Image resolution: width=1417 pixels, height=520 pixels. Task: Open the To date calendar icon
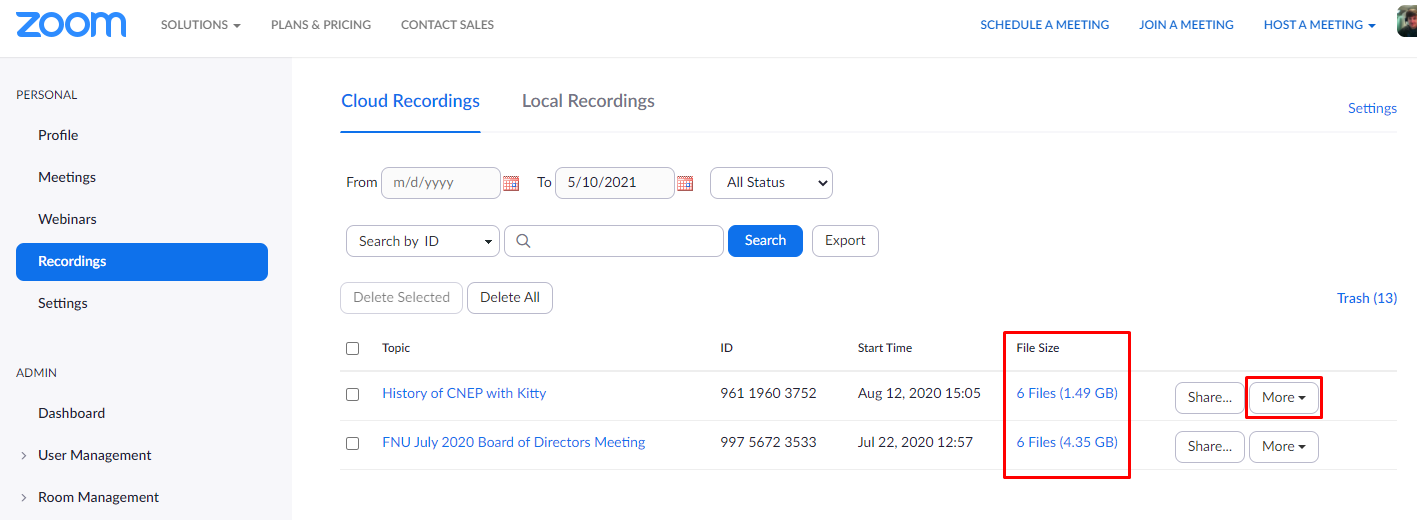point(685,183)
